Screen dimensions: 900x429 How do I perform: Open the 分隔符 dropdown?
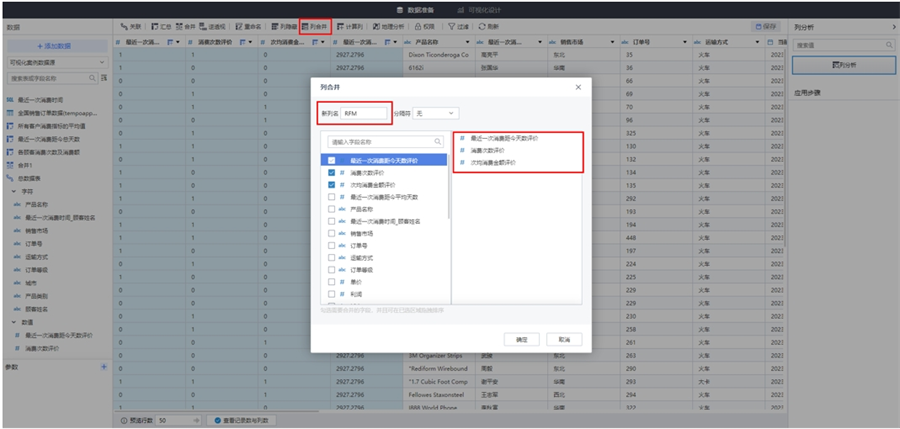click(438, 114)
